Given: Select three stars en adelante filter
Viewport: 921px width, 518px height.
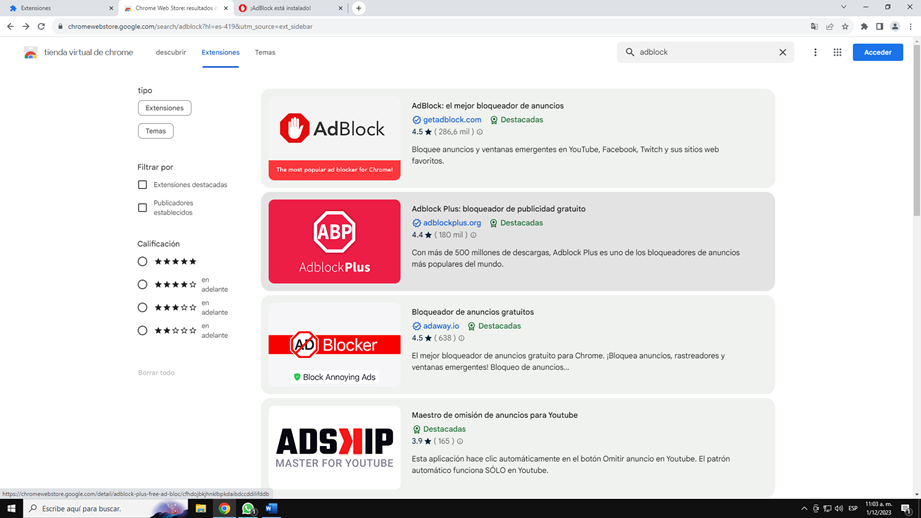Looking at the screenshot, I should 142,307.
